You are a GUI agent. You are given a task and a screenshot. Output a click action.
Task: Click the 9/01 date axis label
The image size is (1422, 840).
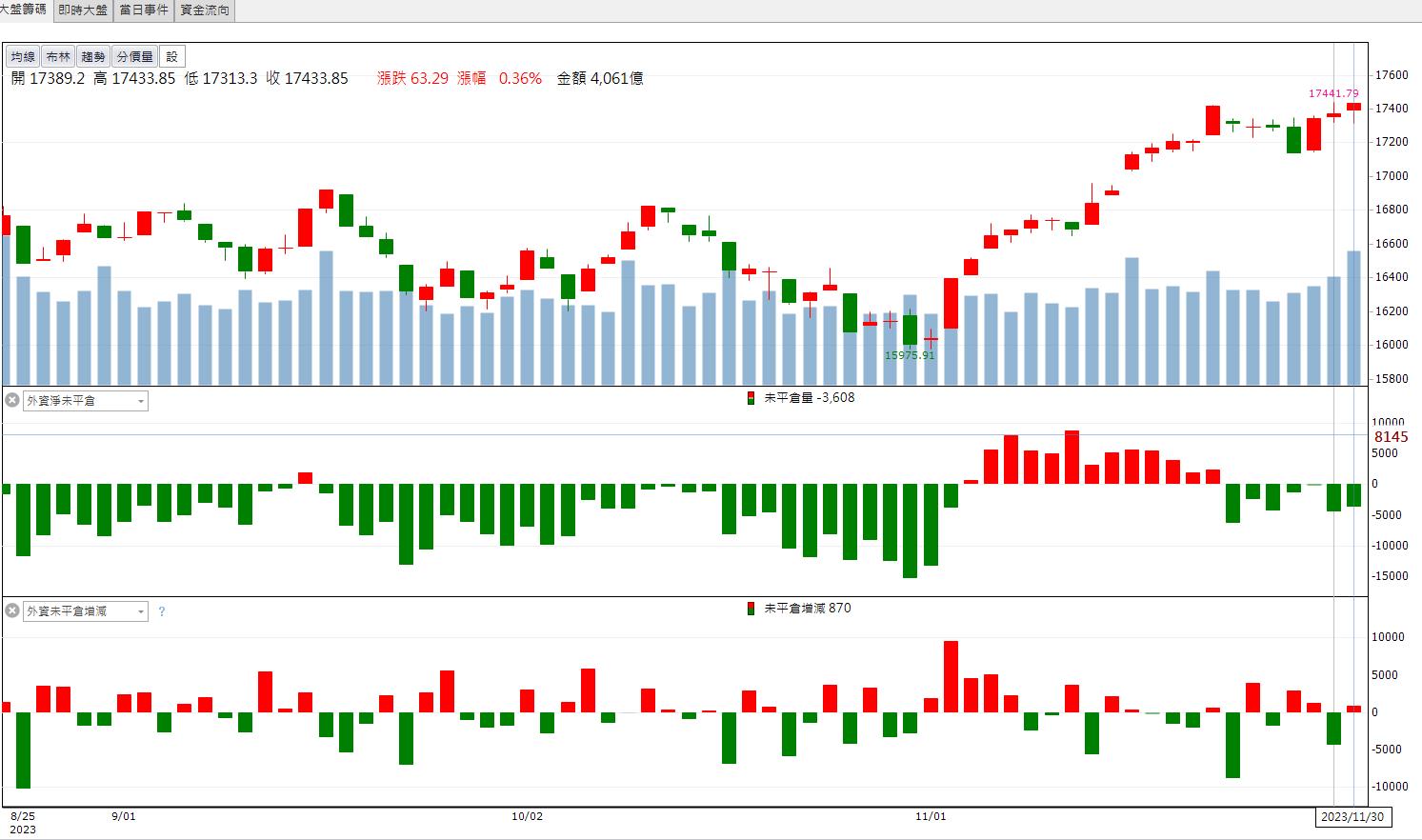[124, 816]
